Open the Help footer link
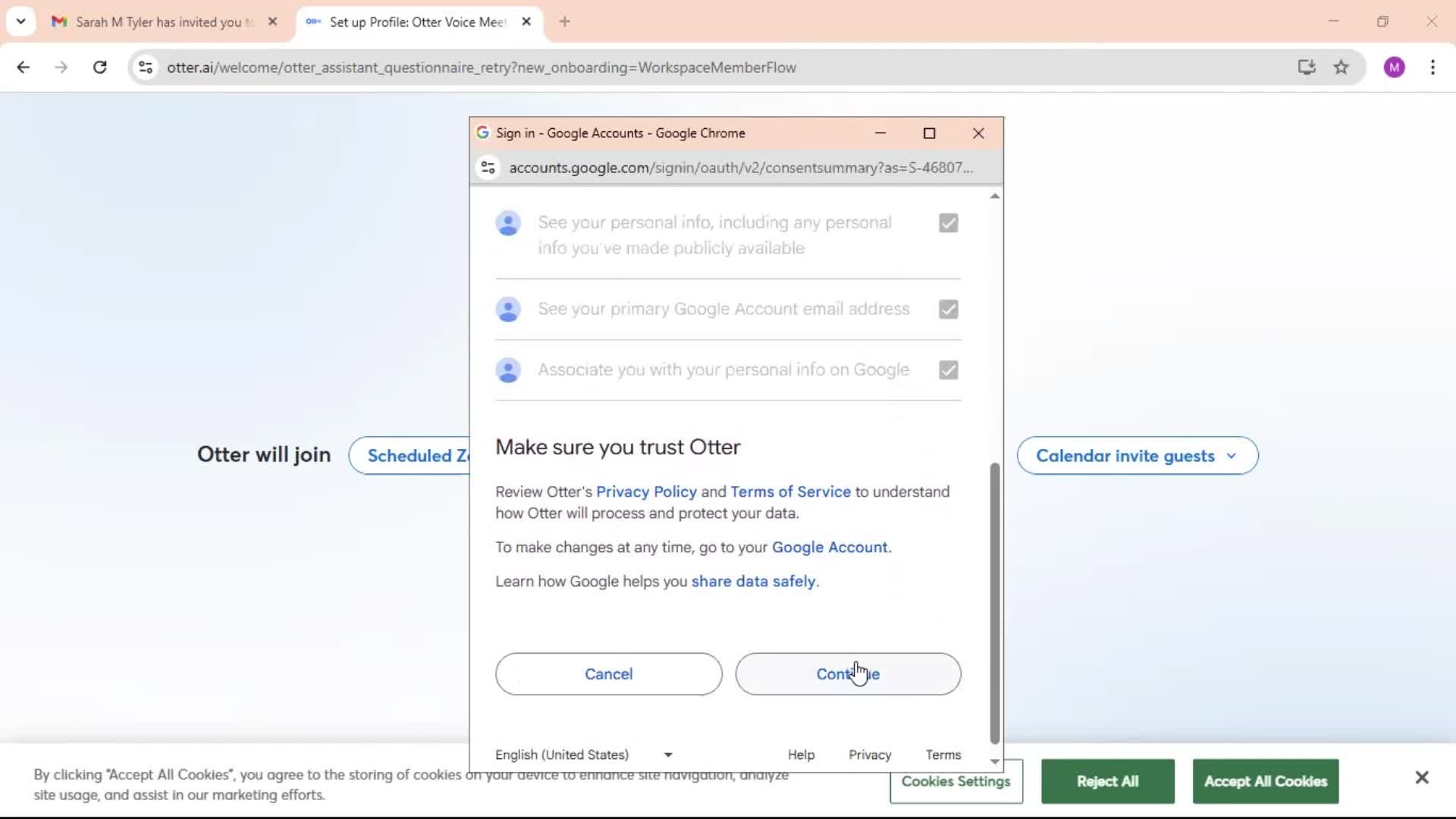 coord(801,755)
